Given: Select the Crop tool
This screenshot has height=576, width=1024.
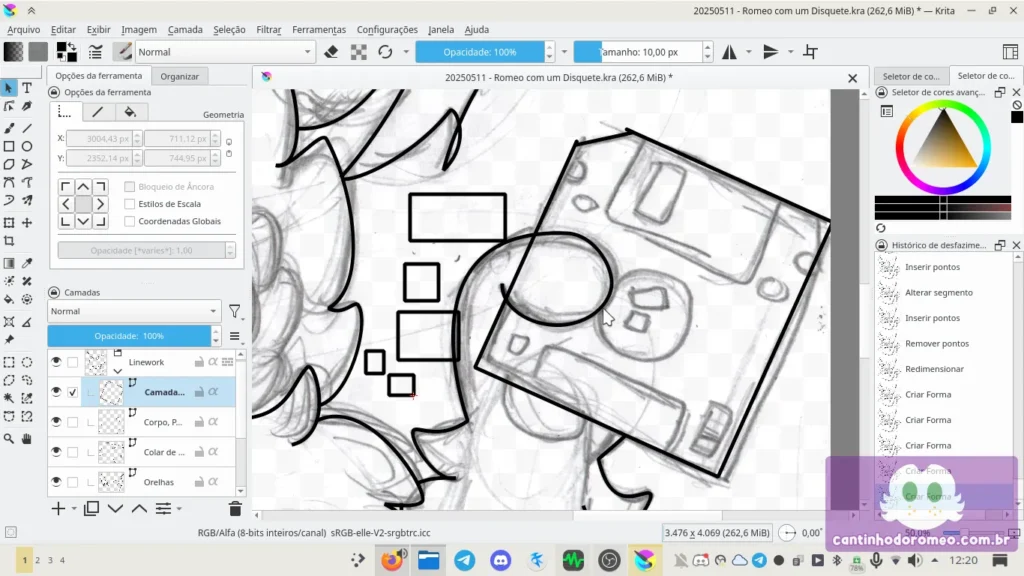Looking at the screenshot, I should pos(9,241).
